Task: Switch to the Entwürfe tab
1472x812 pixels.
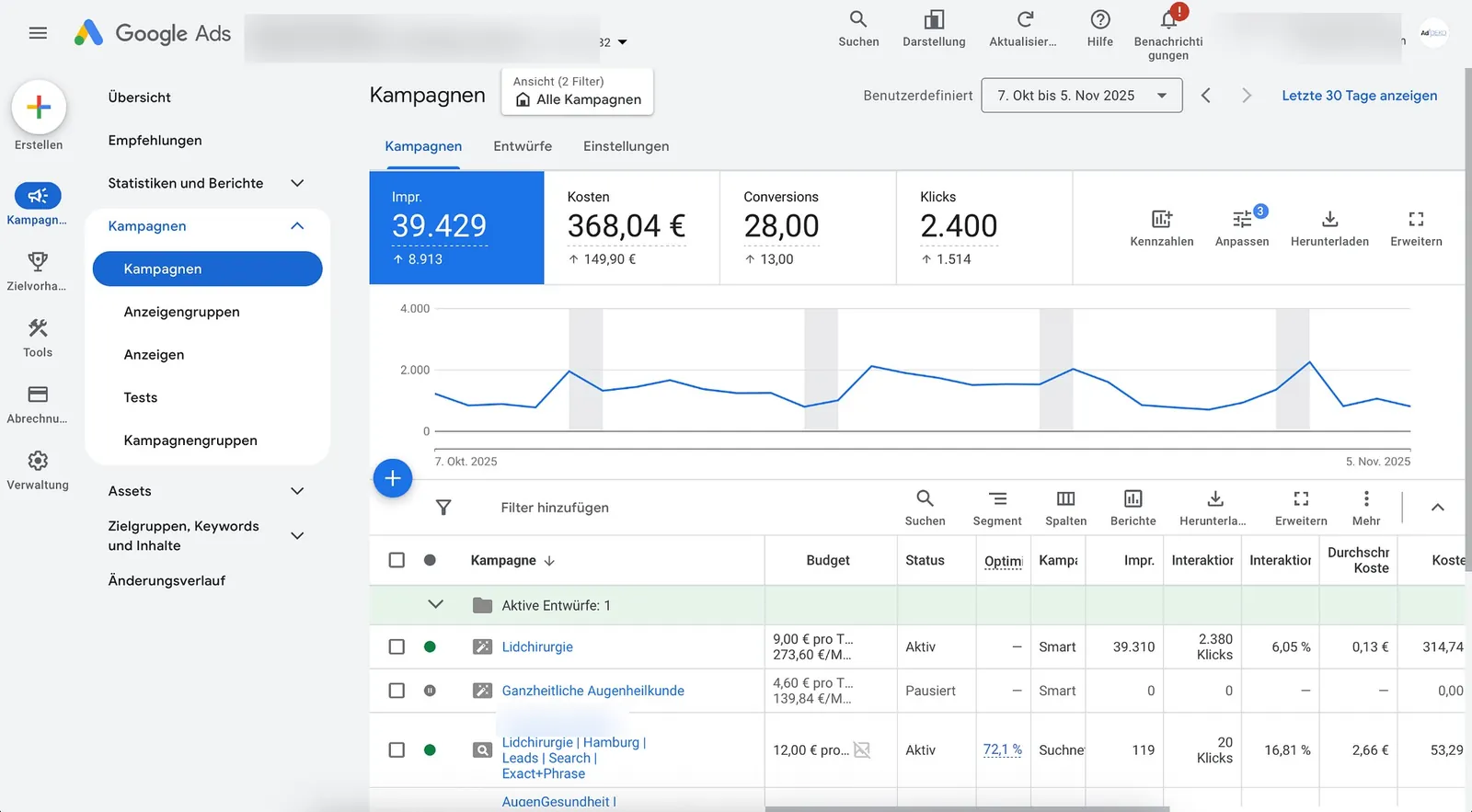Action: 523,146
